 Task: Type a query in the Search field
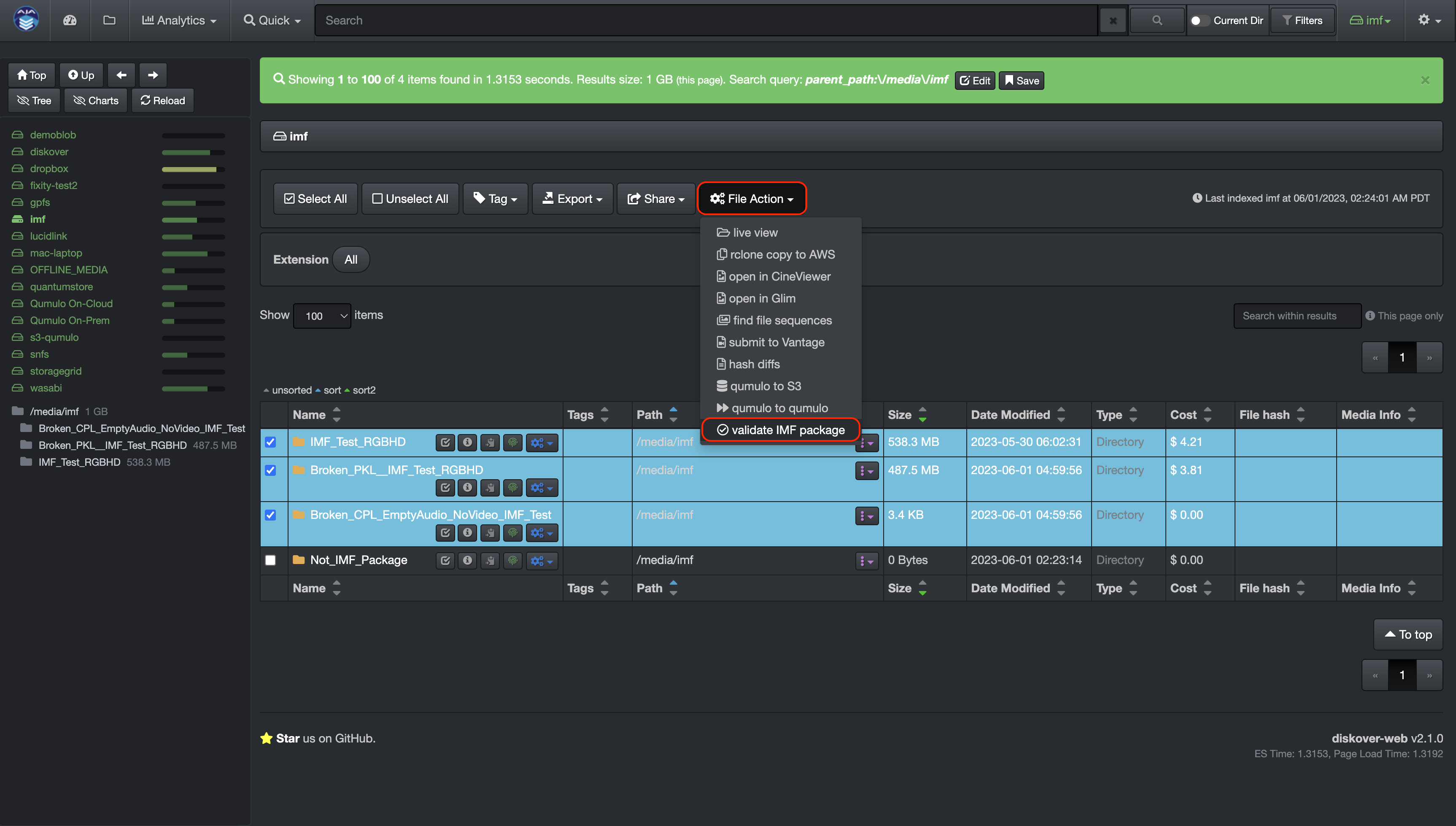[681, 20]
